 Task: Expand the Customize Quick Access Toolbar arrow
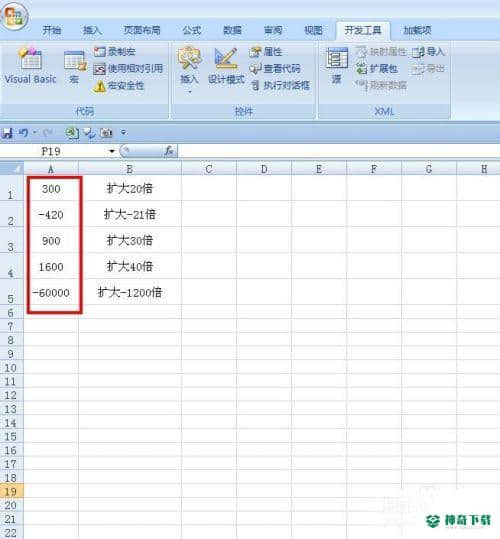123,132
